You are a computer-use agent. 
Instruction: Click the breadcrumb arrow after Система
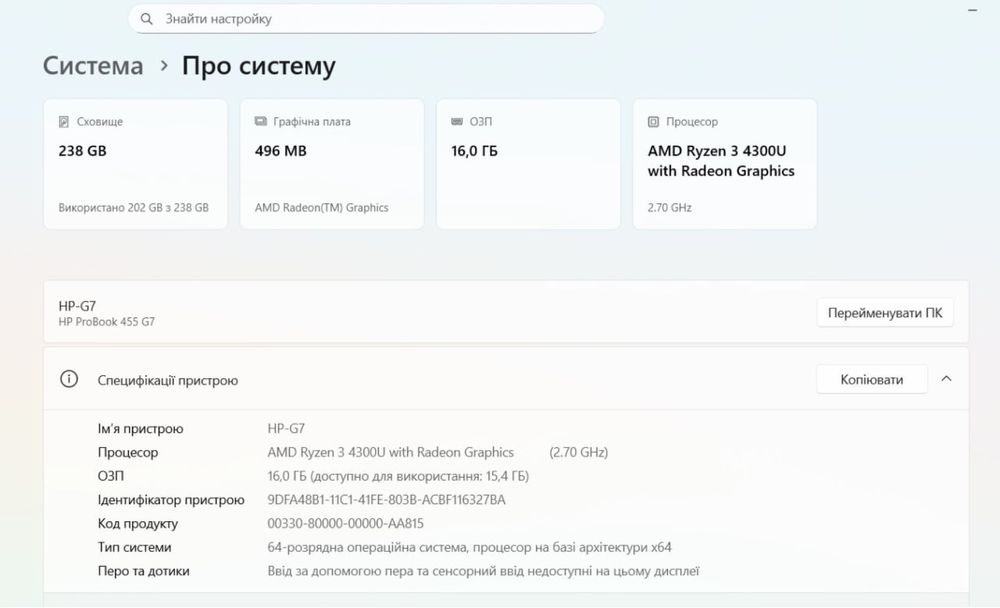click(x=164, y=67)
